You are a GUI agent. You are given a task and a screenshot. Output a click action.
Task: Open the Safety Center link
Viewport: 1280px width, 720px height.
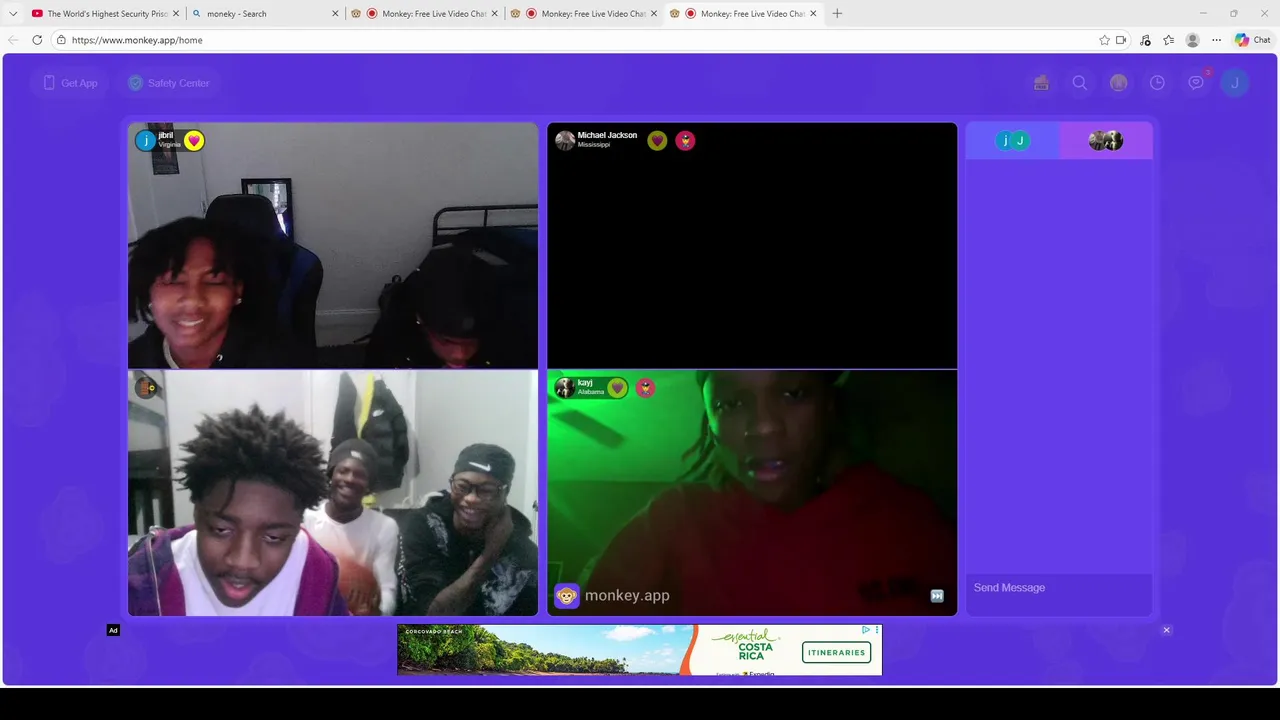(x=169, y=83)
